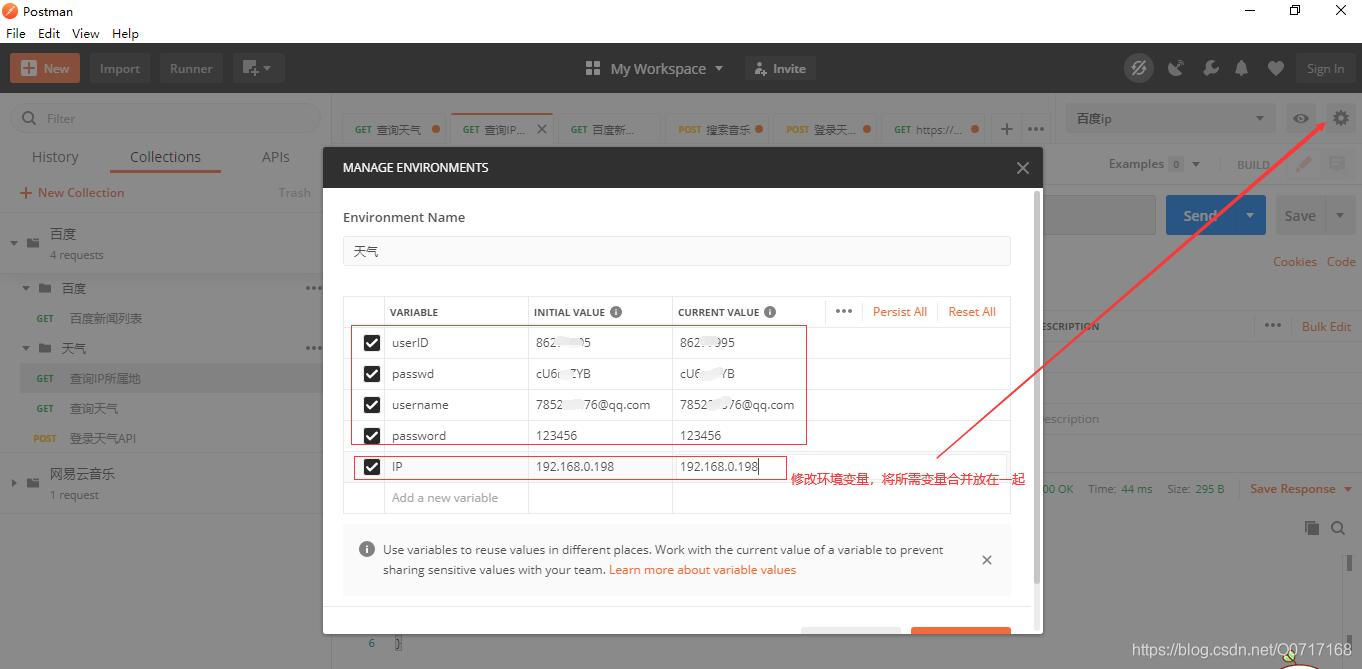Open the notifications bell icon

click(1241, 68)
